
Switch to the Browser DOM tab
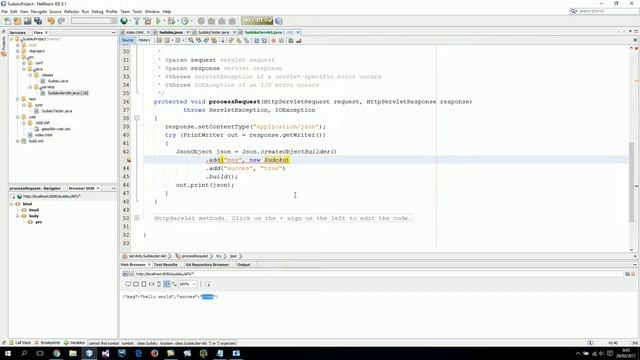tap(81, 188)
